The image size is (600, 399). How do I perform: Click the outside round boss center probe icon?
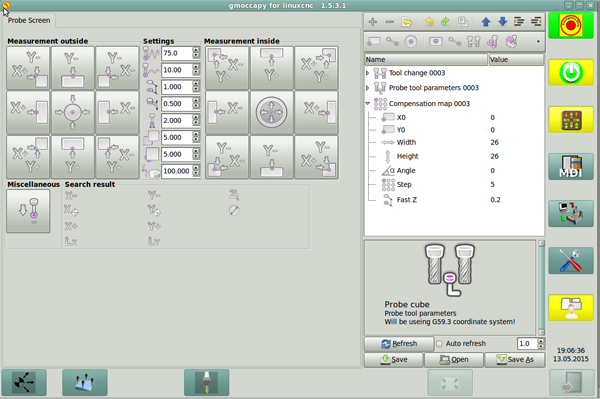(73, 112)
